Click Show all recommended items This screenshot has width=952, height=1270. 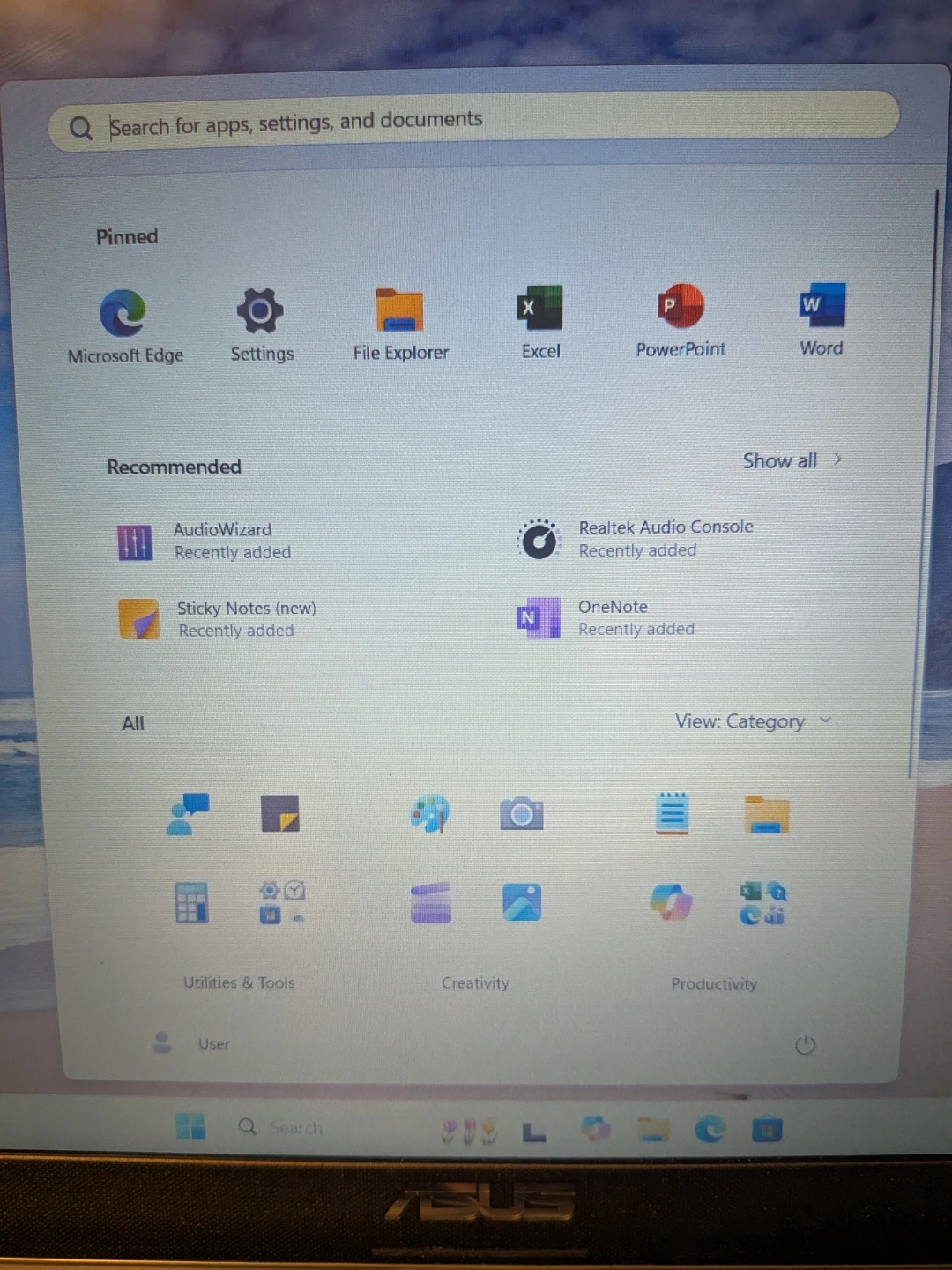(792, 460)
